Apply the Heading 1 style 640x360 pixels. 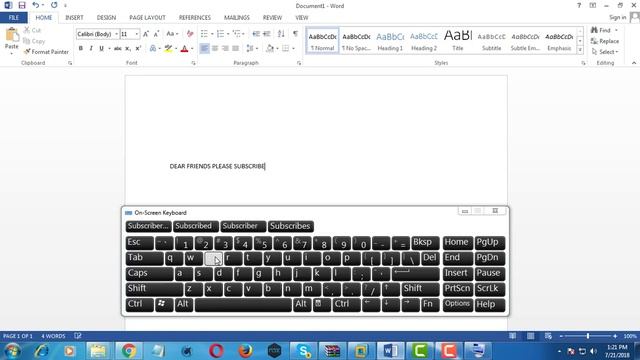tap(390, 41)
